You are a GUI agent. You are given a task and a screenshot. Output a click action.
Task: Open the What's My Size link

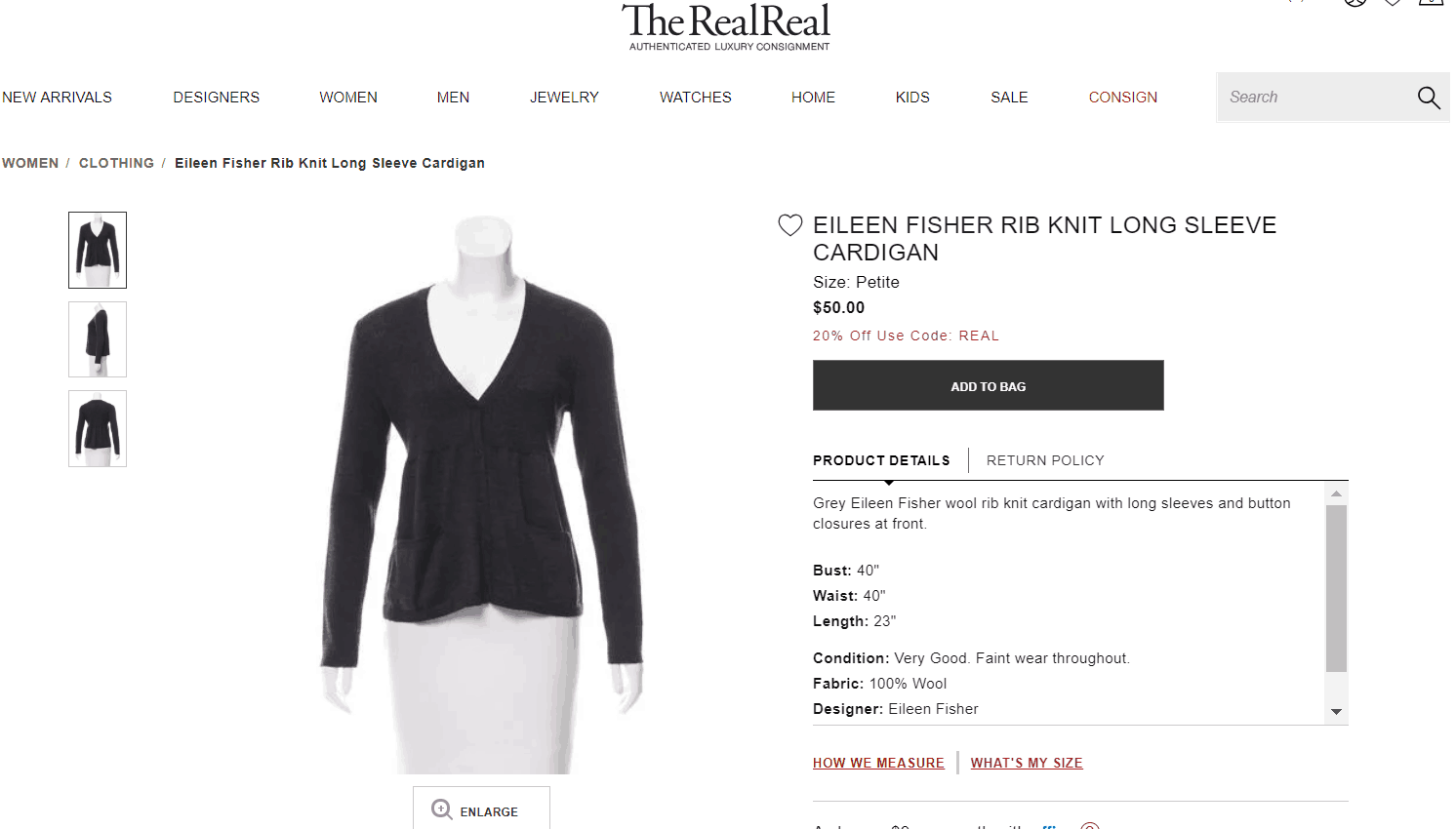coord(1027,763)
